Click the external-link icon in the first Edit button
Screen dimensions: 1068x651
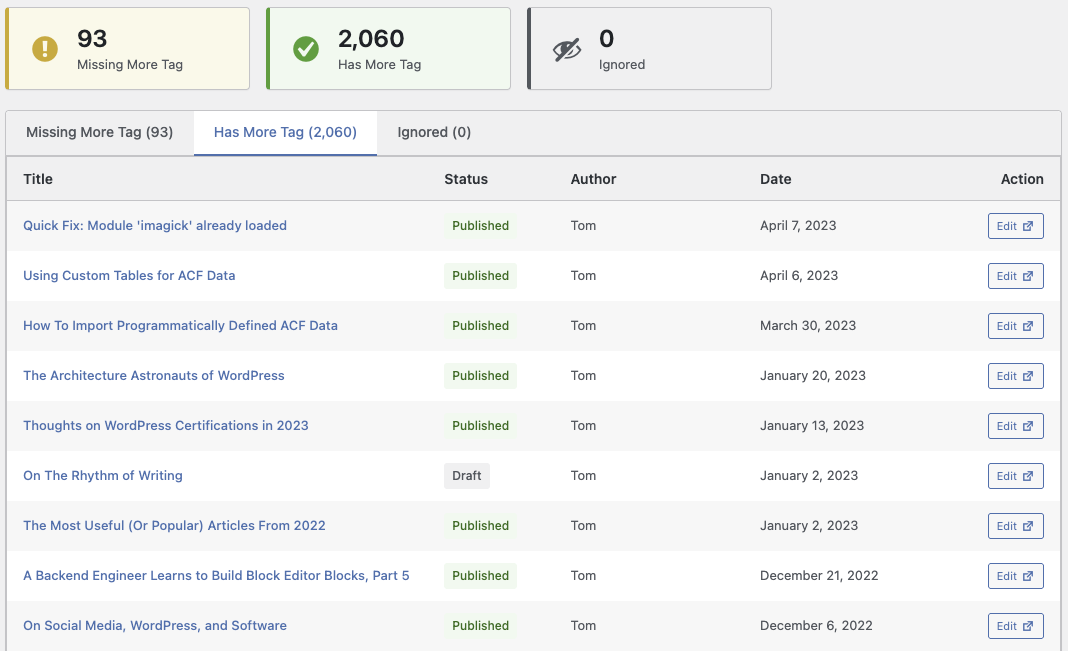pos(1029,226)
